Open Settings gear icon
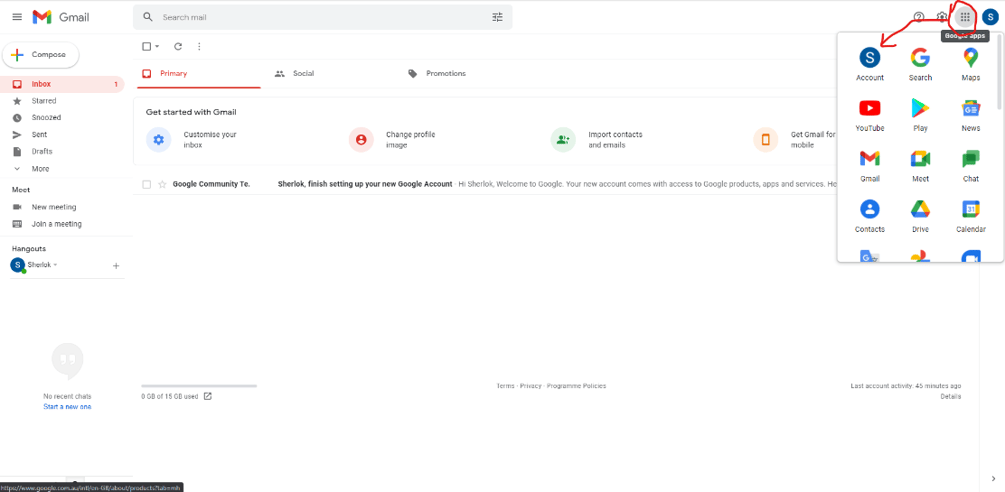Image resolution: width=1005 pixels, height=492 pixels. (942, 17)
